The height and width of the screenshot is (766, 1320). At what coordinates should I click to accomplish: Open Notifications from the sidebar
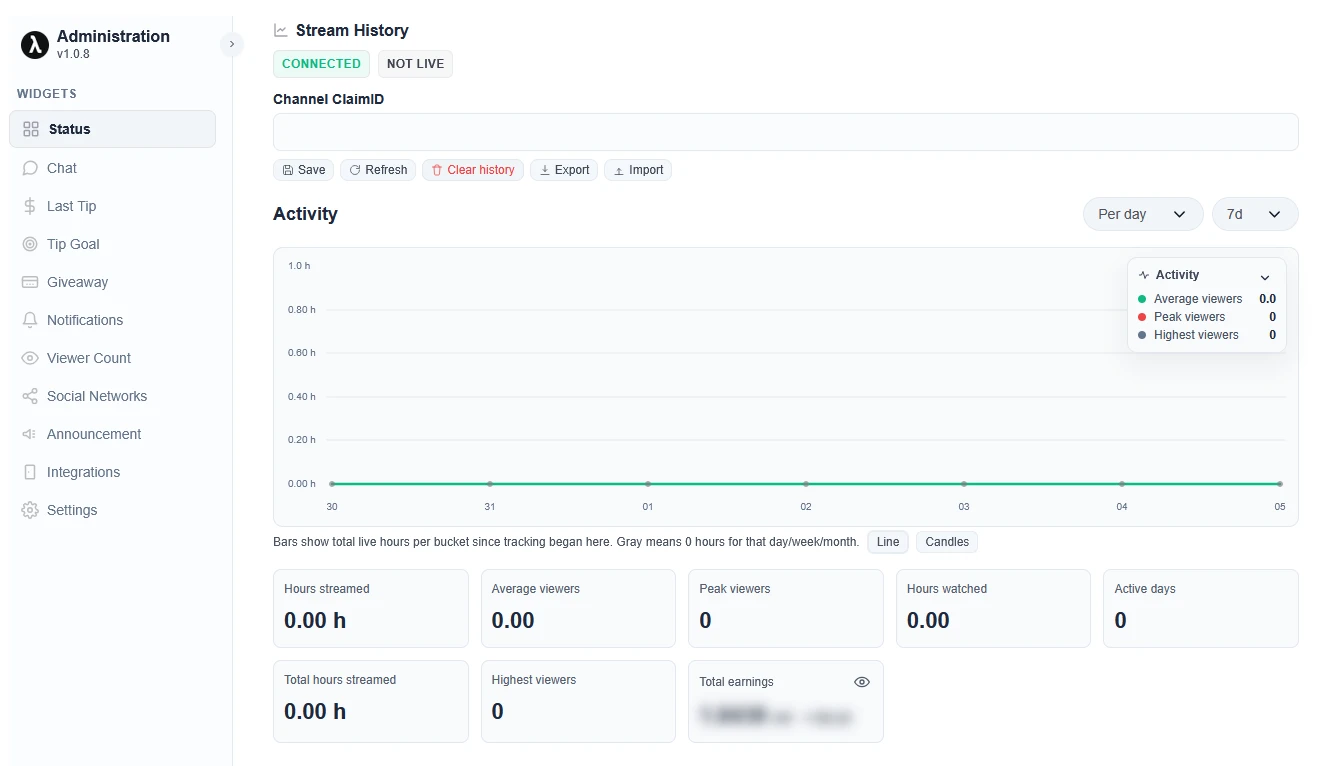point(112,320)
